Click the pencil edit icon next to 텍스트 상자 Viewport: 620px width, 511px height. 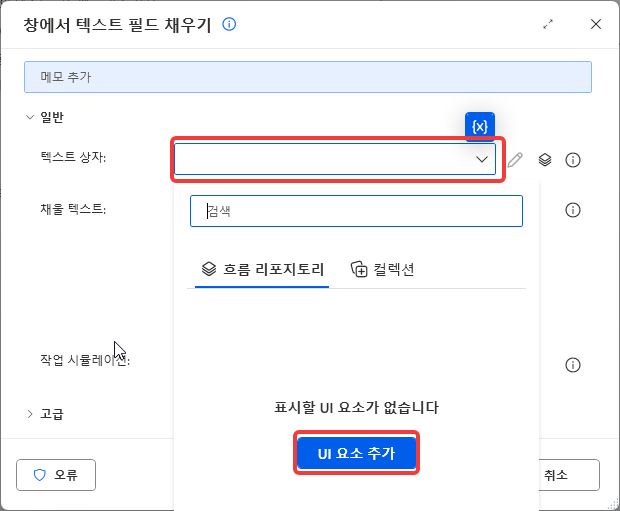(x=515, y=160)
